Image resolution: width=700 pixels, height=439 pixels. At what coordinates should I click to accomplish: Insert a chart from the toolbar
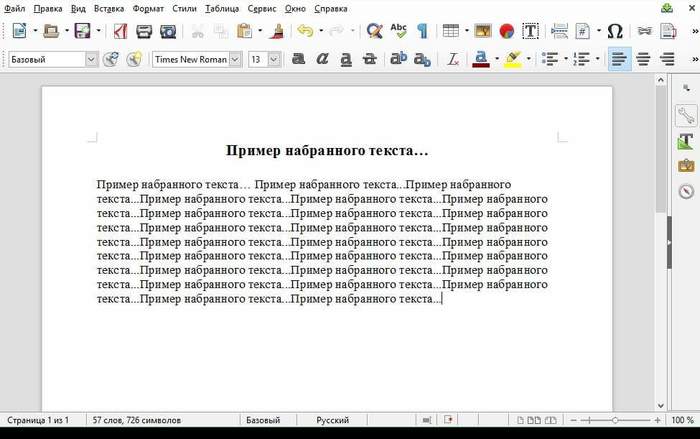506,32
